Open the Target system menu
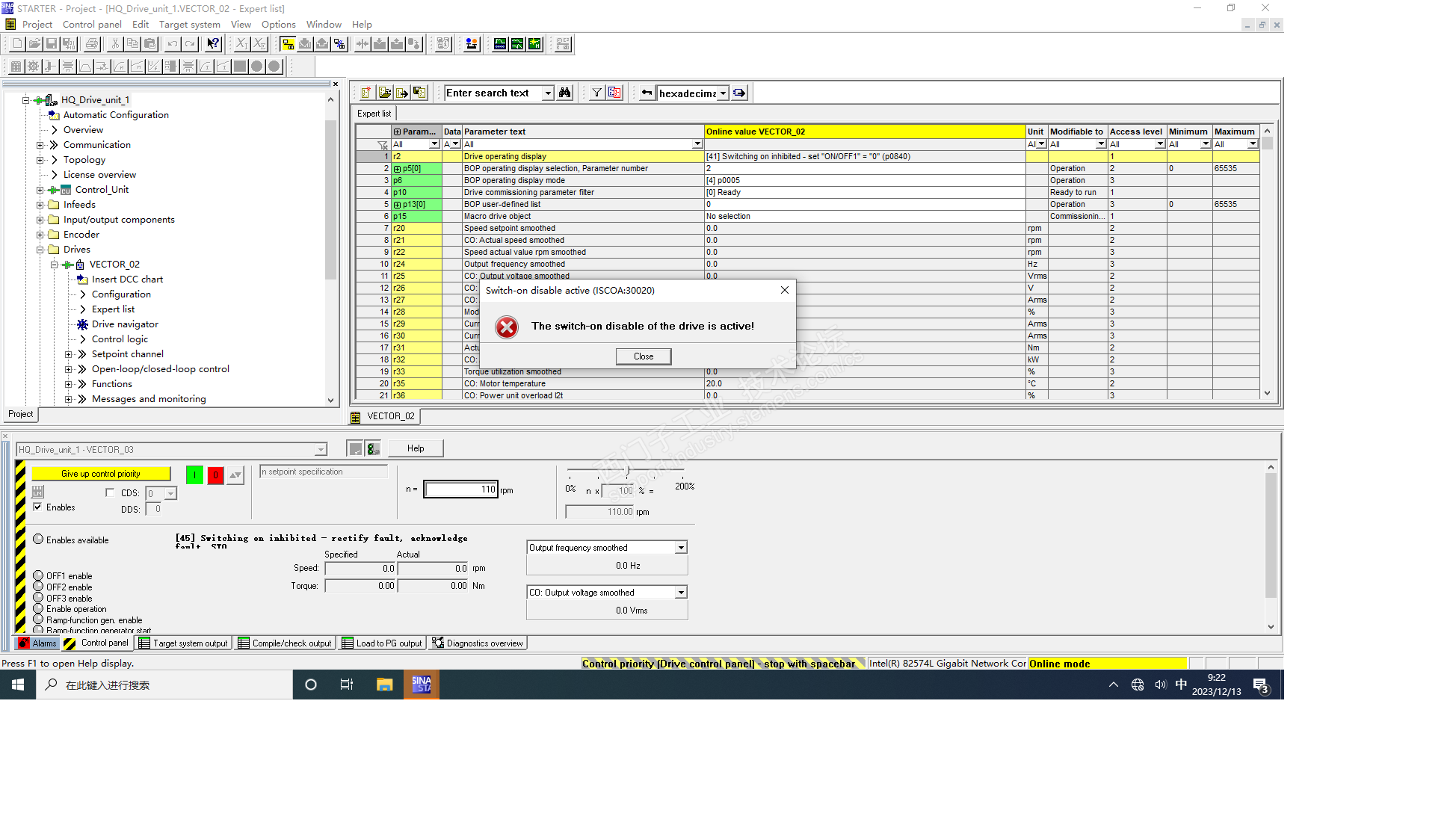 click(189, 25)
